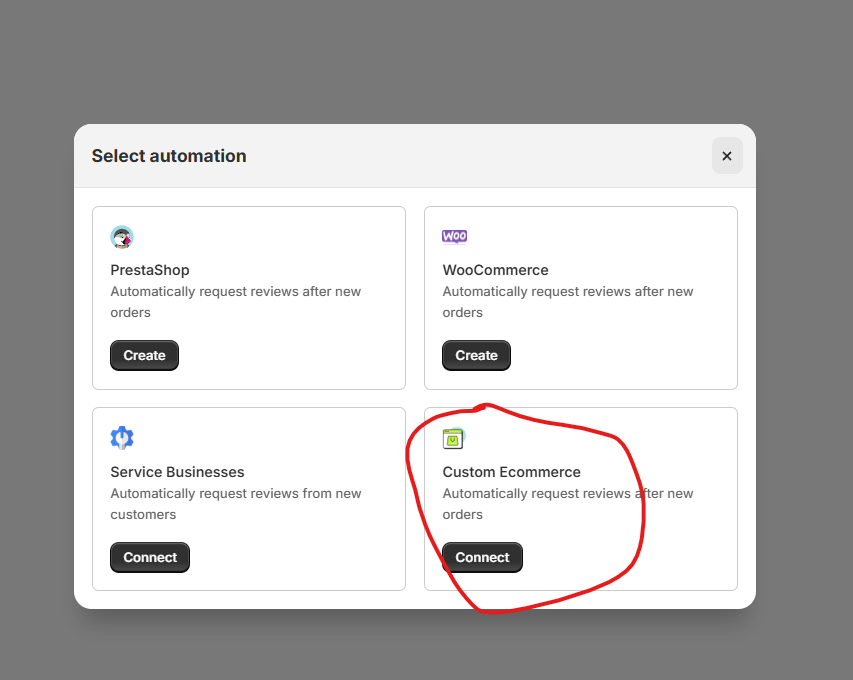Connect the Service Businesses automation
The width and height of the screenshot is (853, 680).
point(150,558)
